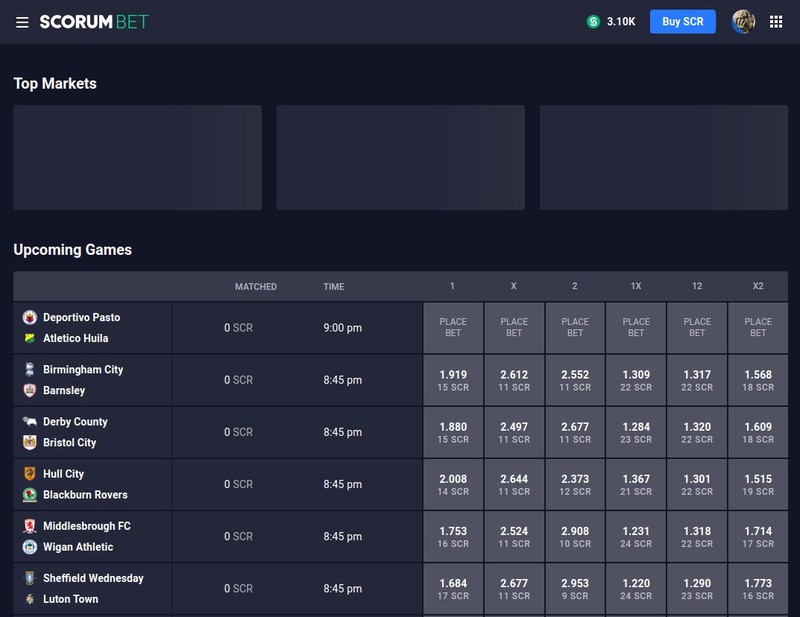Select Derby County win odds 1.880
This screenshot has width=800, height=617.
pyautogui.click(x=453, y=432)
